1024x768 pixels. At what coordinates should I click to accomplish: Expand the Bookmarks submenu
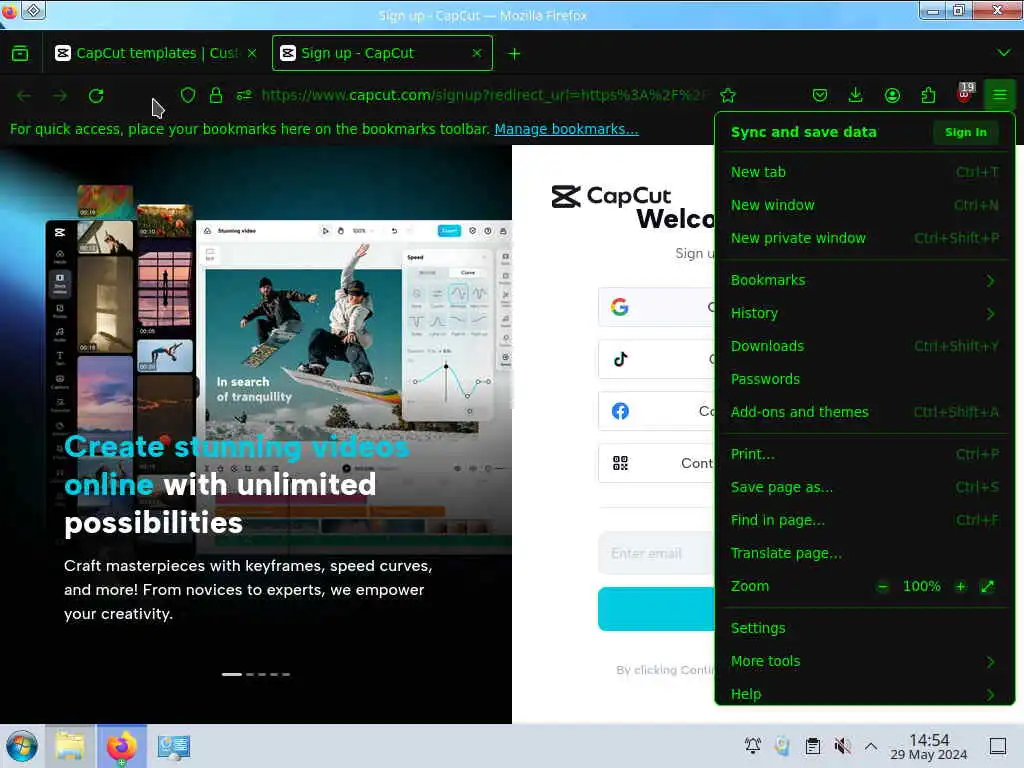(x=865, y=280)
